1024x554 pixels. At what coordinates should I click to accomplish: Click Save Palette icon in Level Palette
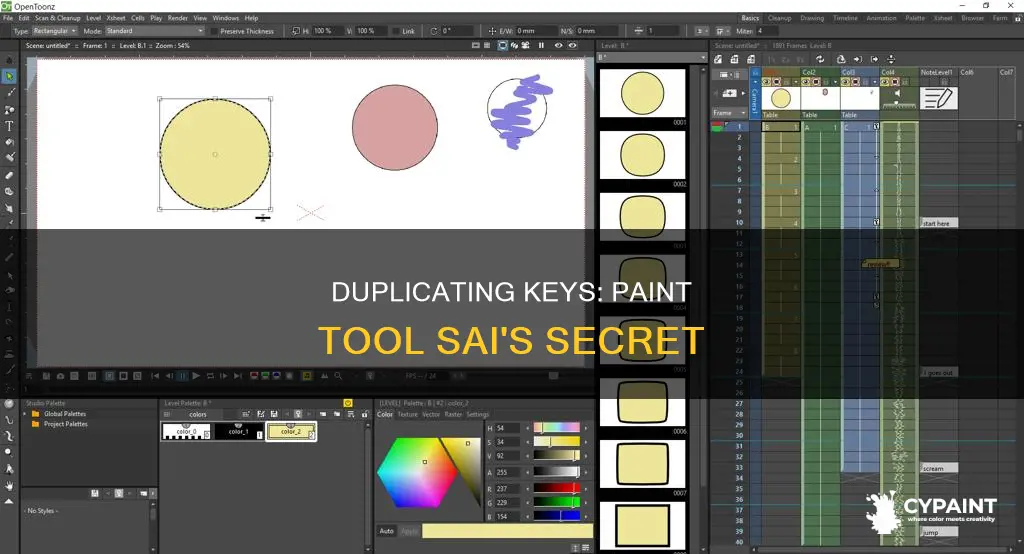click(274, 414)
